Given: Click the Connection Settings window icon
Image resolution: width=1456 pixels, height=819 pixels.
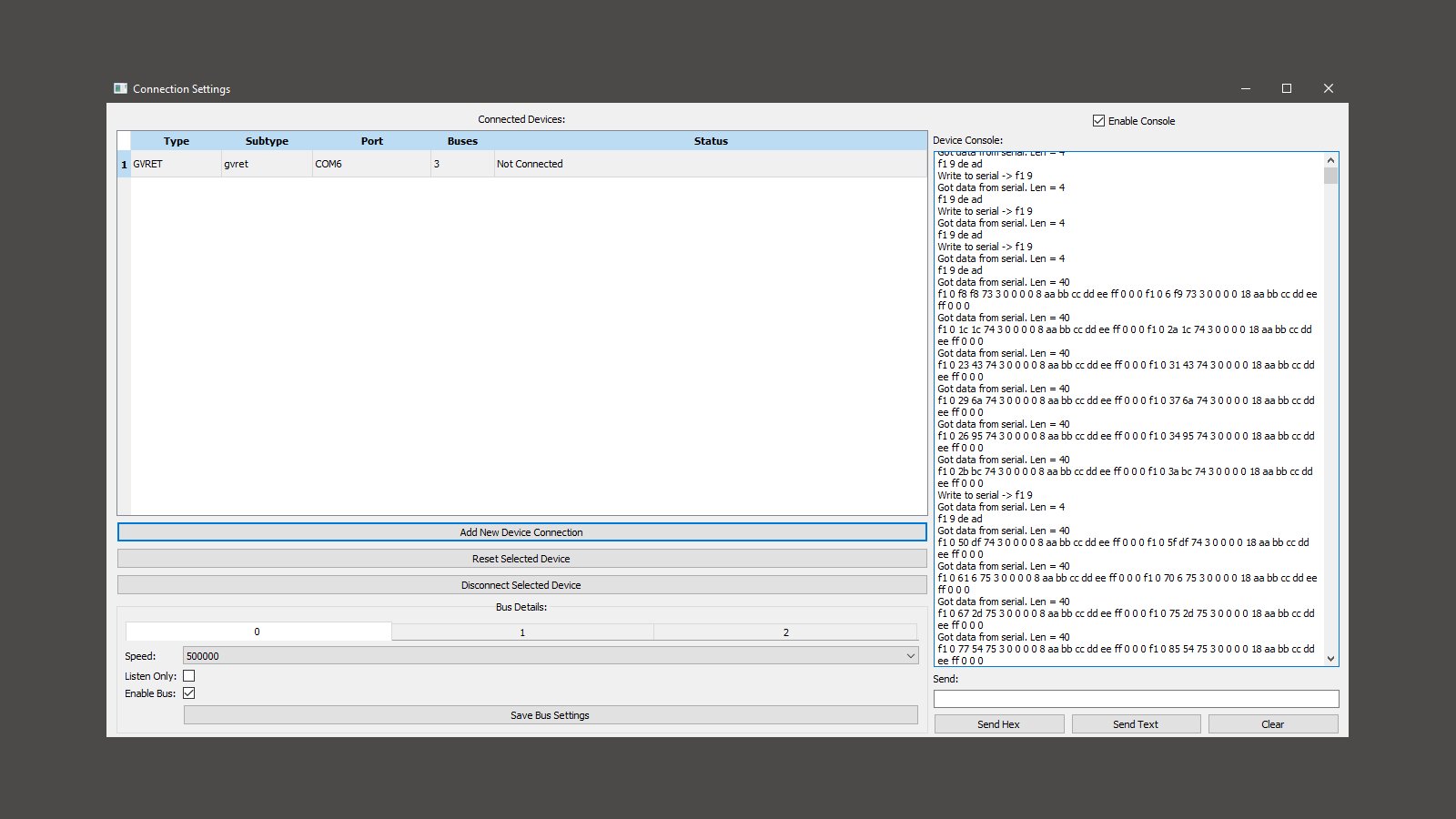Looking at the screenshot, I should (120, 88).
